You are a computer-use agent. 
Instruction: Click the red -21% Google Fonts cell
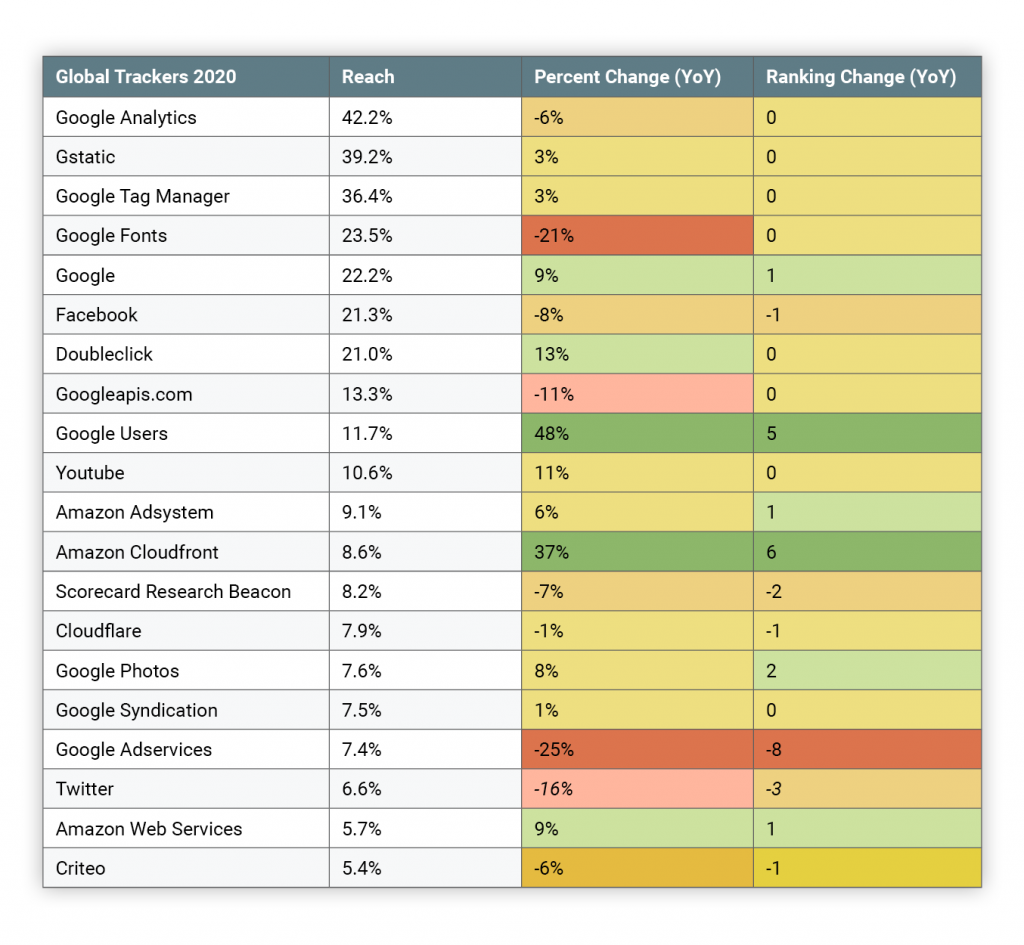(x=637, y=236)
